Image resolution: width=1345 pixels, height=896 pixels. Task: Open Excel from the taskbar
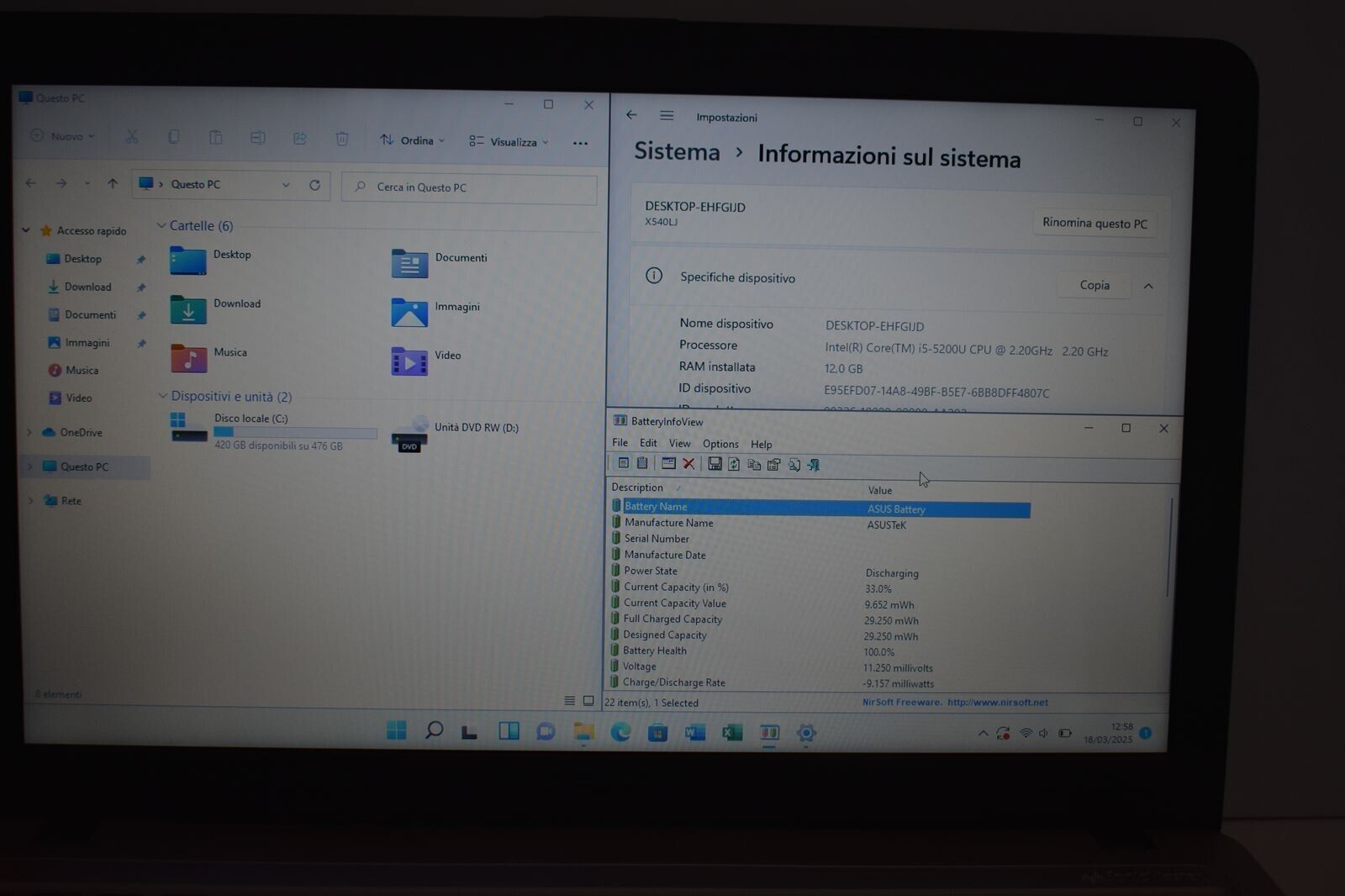click(732, 733)
